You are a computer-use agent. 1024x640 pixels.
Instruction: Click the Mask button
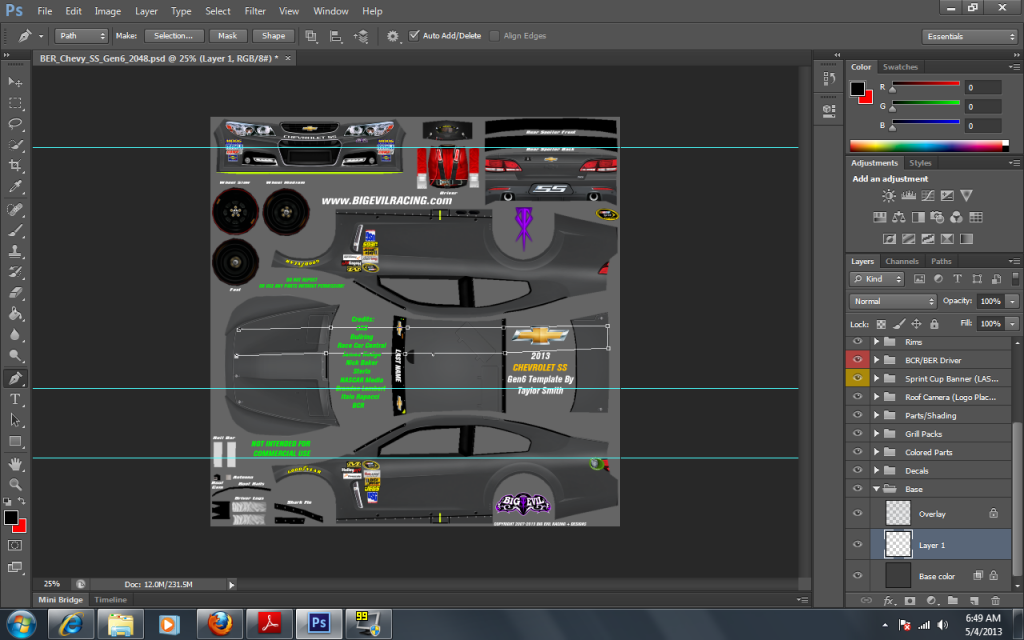point(227,36)
